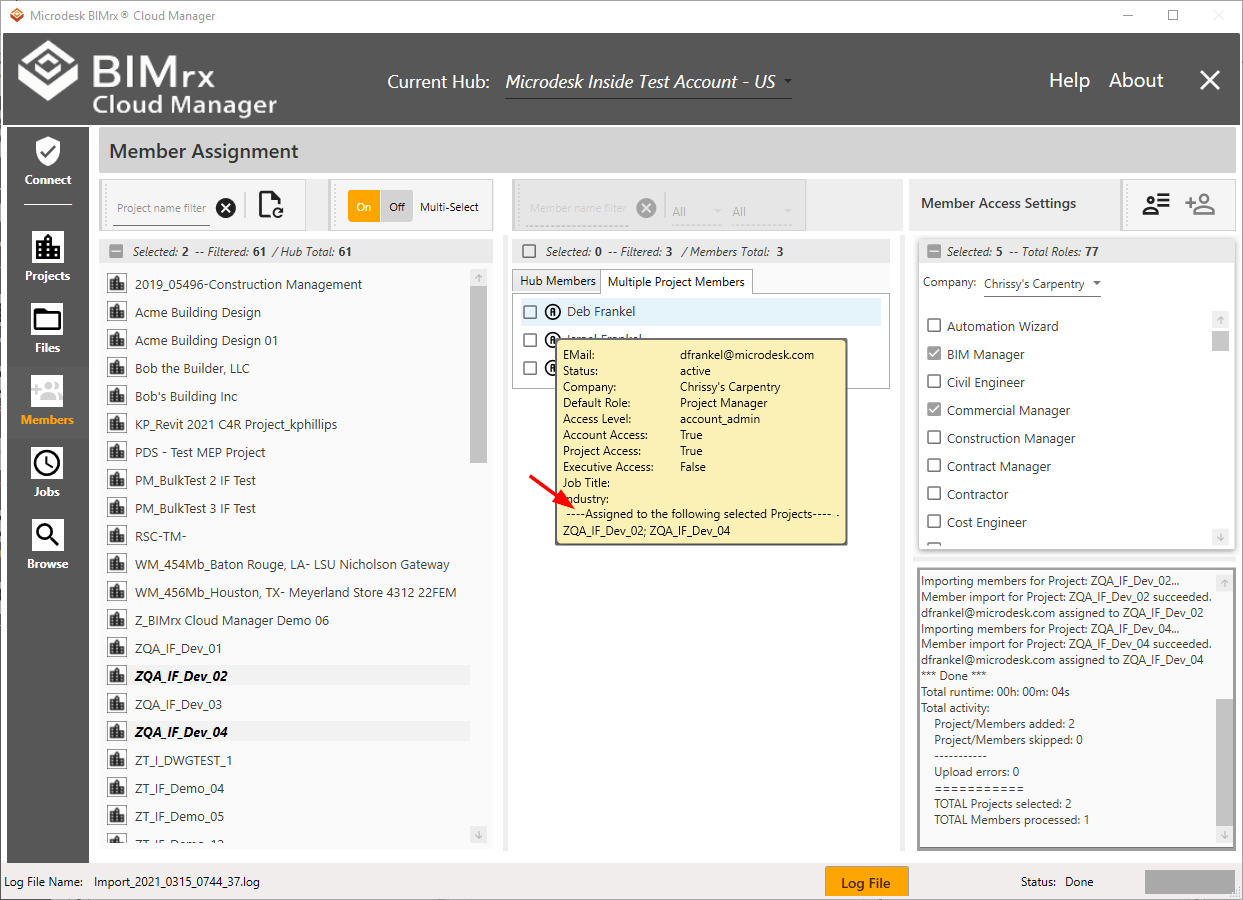Uncheck the BIM Manager role
The image size is (1243, 900).
(934, 354)
